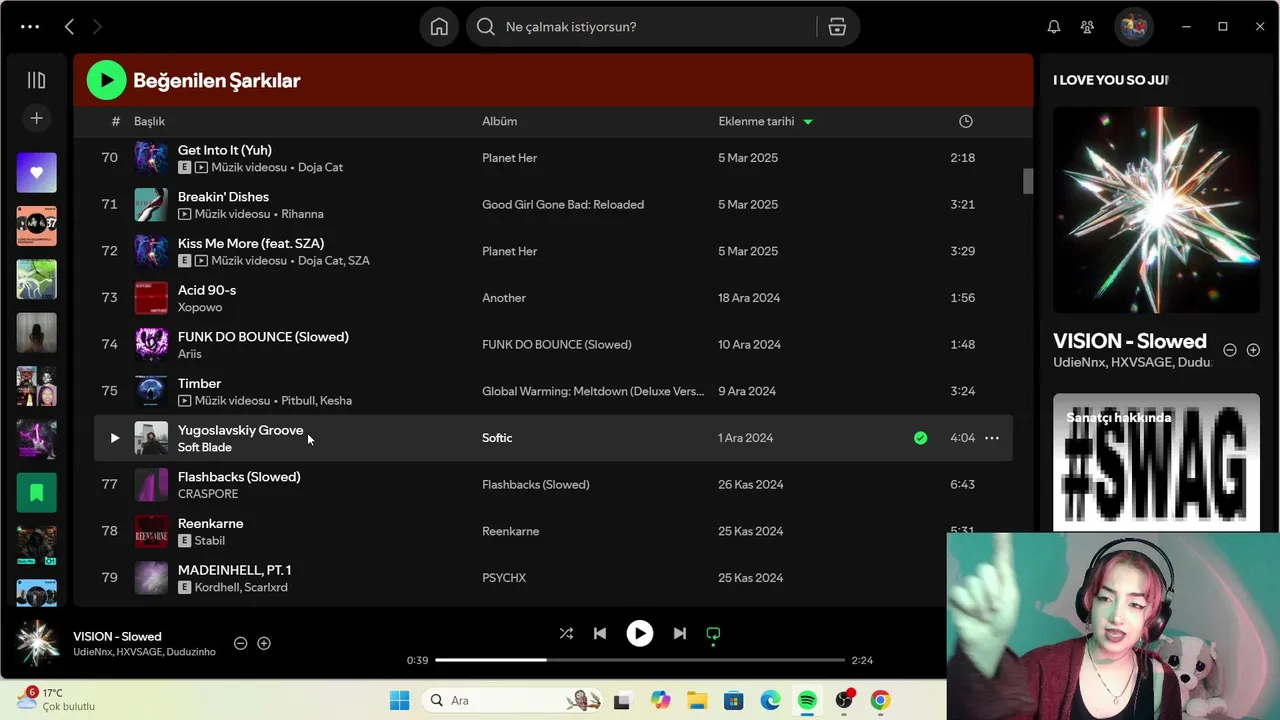
Task: Click taskbar search box 'Ara'
Action: click(x=514, y=700)
